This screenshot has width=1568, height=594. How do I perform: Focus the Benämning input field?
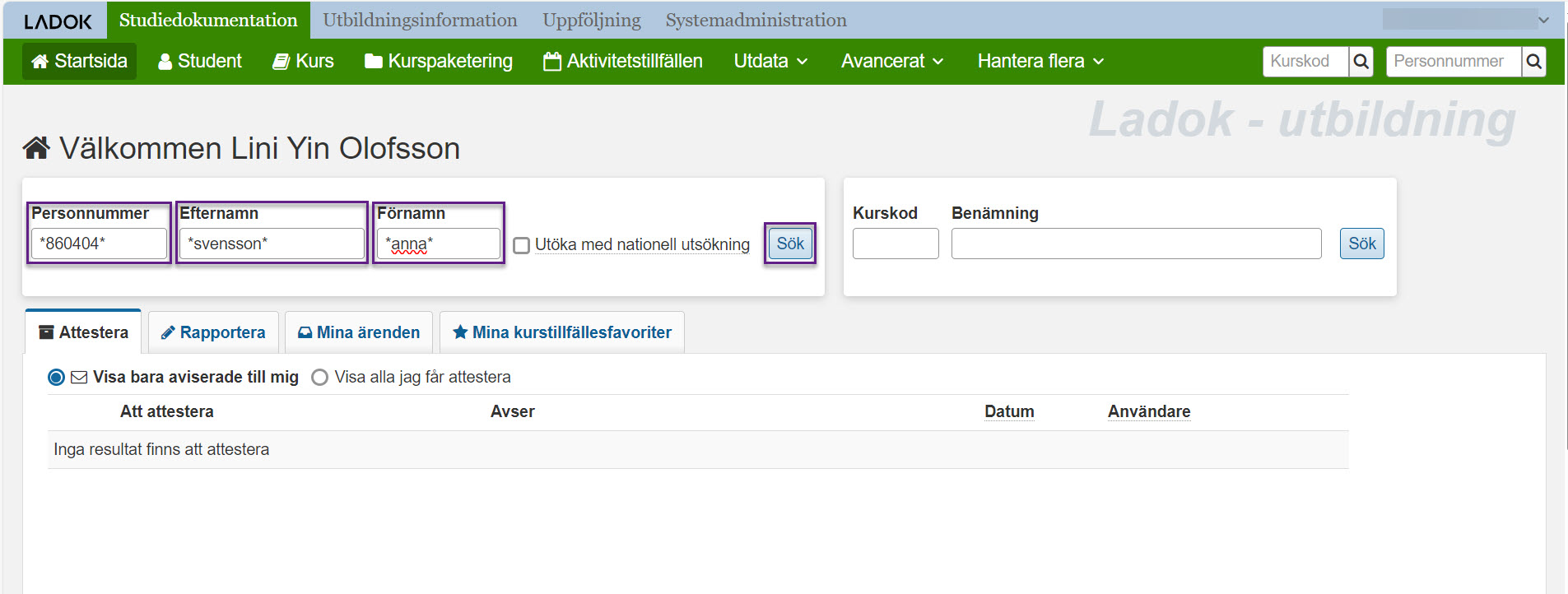click(1136, 244)
